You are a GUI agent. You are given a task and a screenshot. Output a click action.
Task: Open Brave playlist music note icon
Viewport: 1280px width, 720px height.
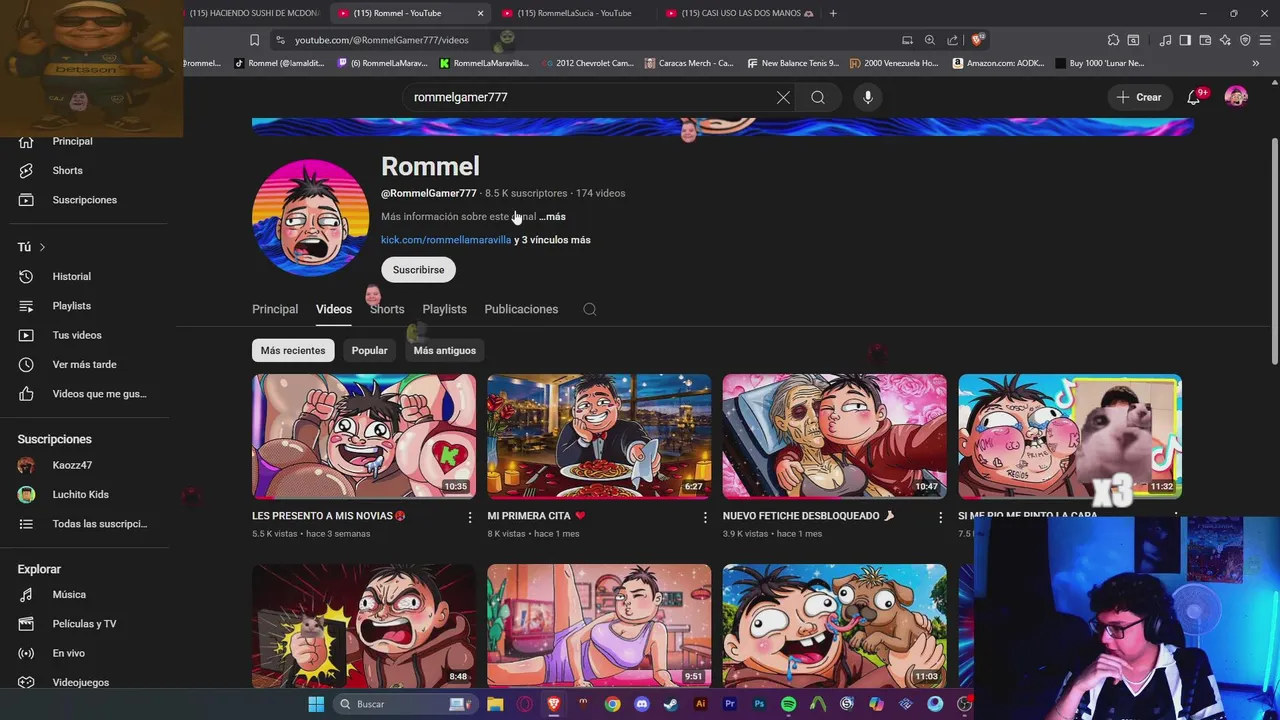tap(1165, 40)
